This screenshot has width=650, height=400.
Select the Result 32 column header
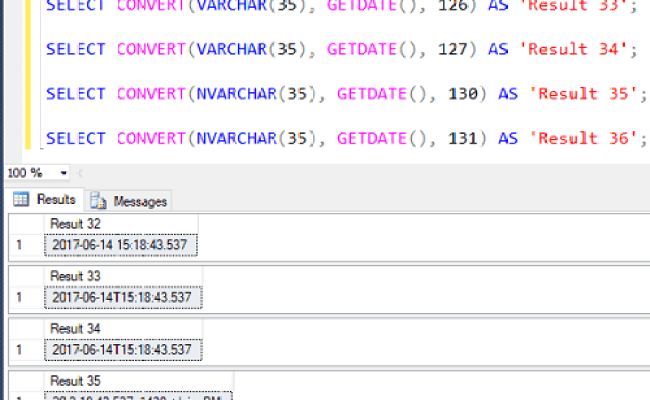click(x=121, y=224)
